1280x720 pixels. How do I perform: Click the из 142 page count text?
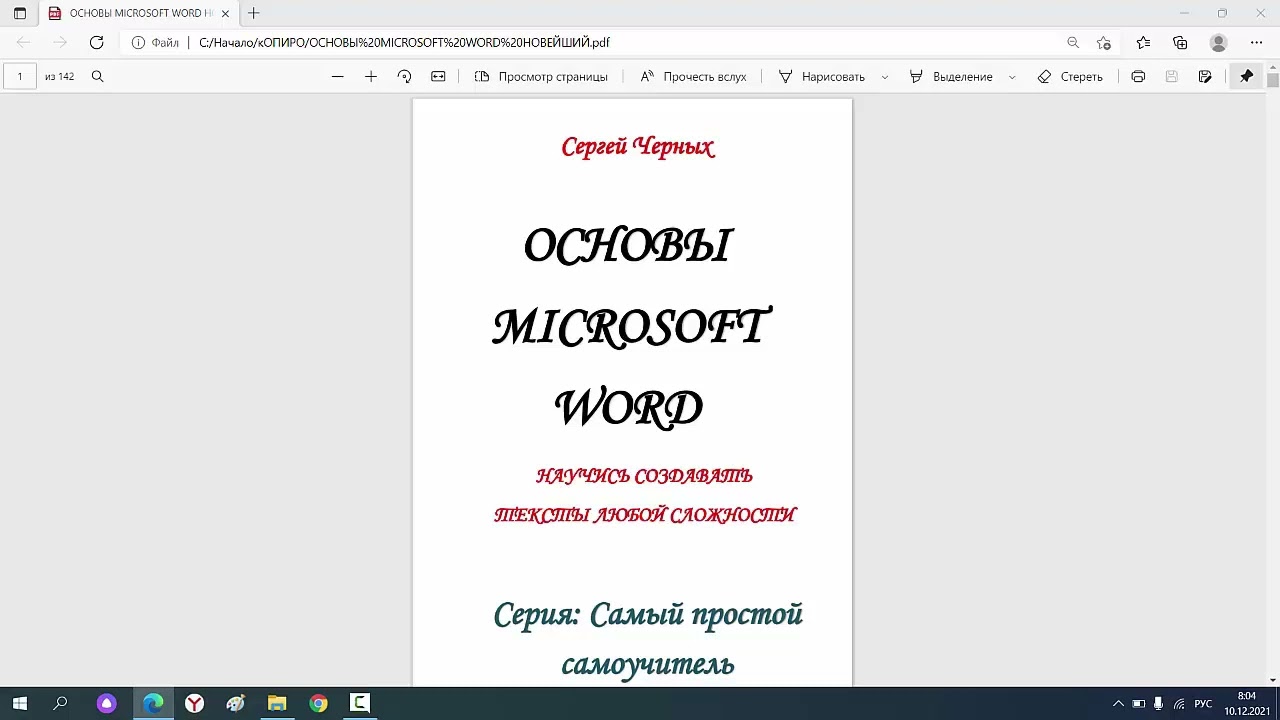tap(59, 77)
